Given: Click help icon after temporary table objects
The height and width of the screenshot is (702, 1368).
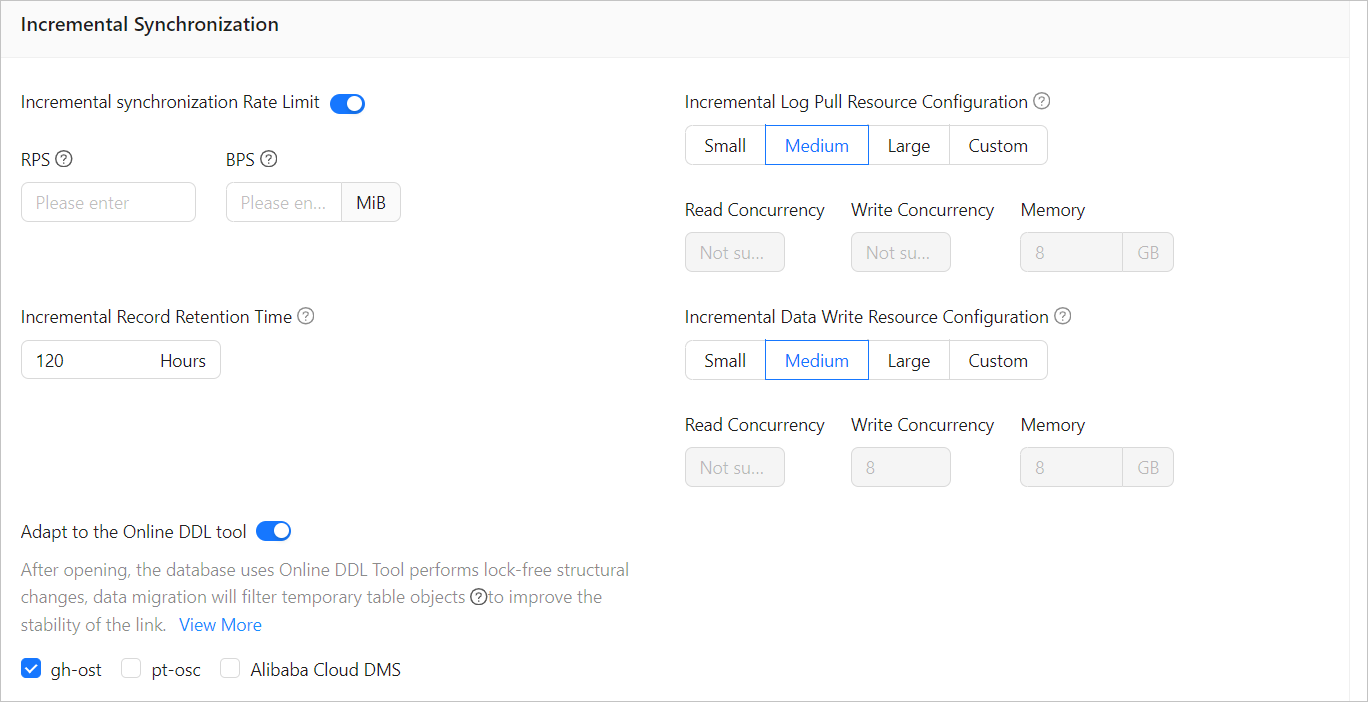Looking at the screenshot, I should [479, 597].
